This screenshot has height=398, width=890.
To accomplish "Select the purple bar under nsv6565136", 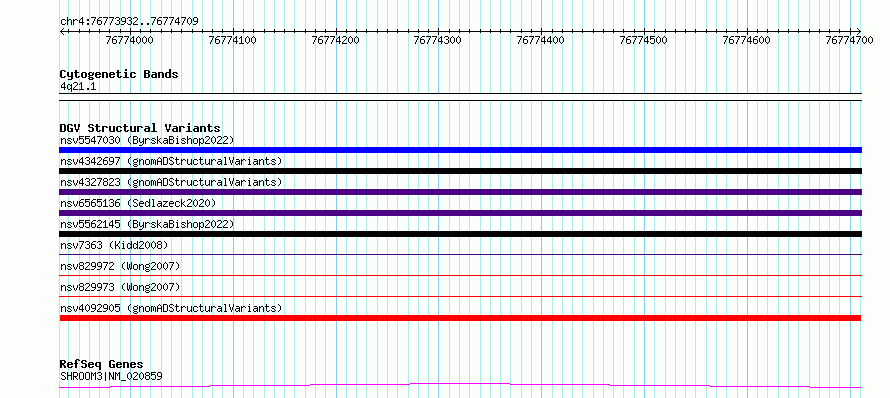I will click(x=460, y=213).
